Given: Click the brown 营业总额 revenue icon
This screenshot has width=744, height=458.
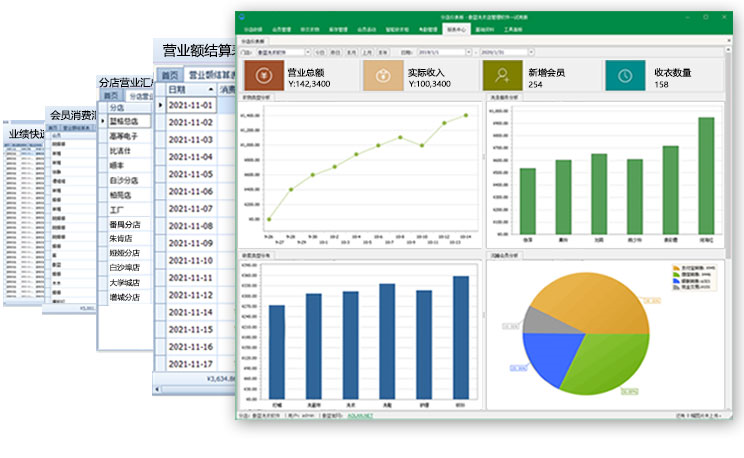Looking at the screenshot, I should (x=262, y=75).
